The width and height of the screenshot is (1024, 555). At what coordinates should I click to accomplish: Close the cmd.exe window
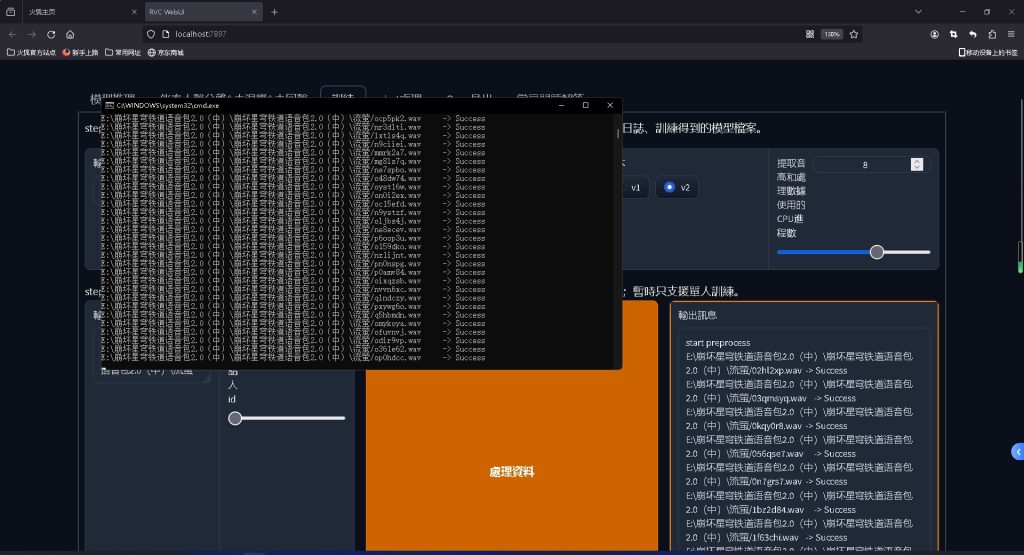pos(610,105)
